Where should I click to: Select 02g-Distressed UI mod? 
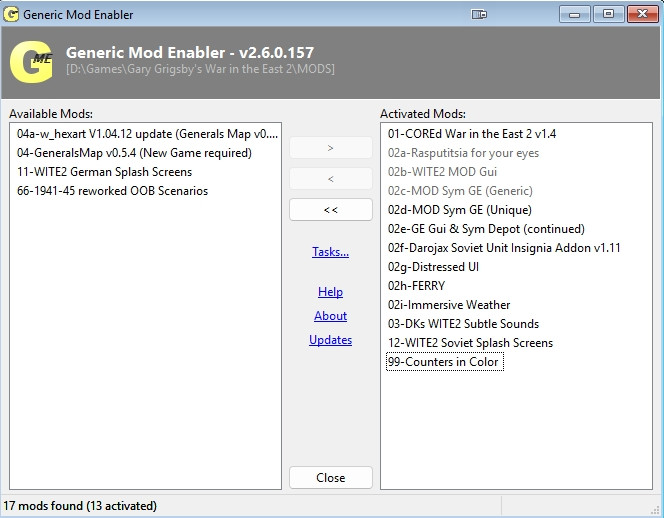[x=433, y=267]
